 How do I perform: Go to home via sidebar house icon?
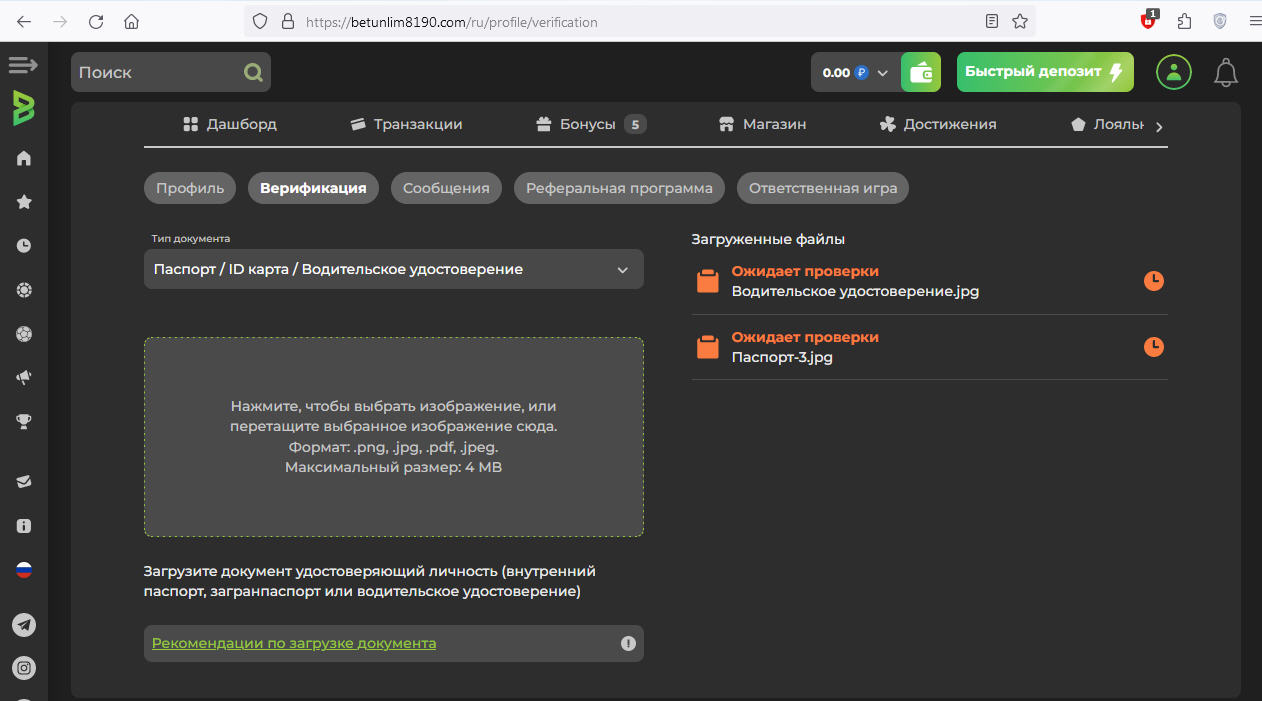[x=24, y=158]
